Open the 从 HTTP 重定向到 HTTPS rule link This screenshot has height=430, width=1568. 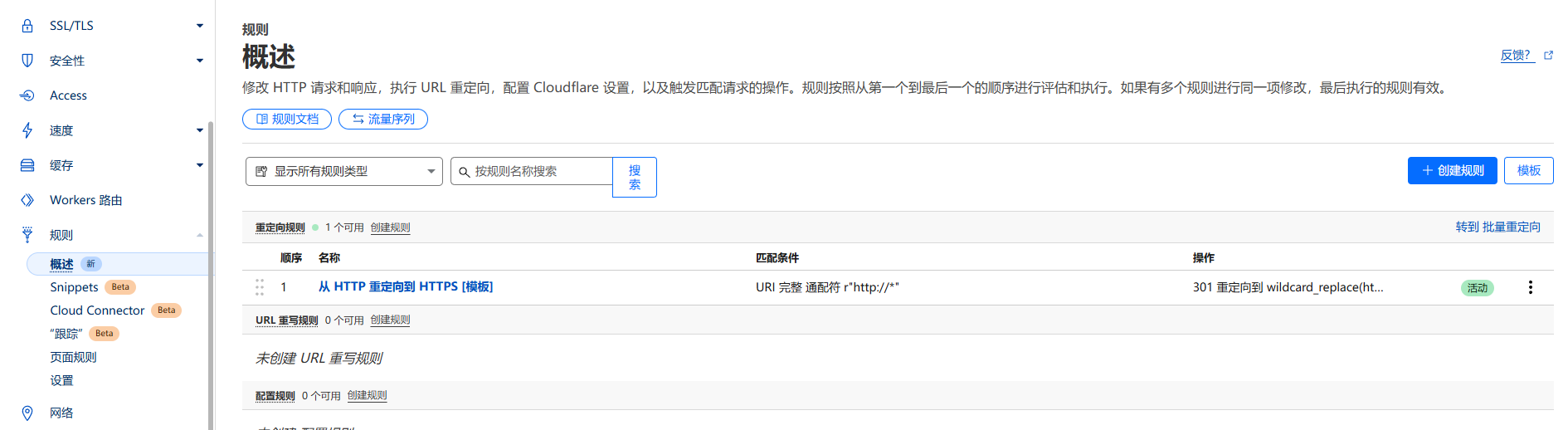click(405, 286)
